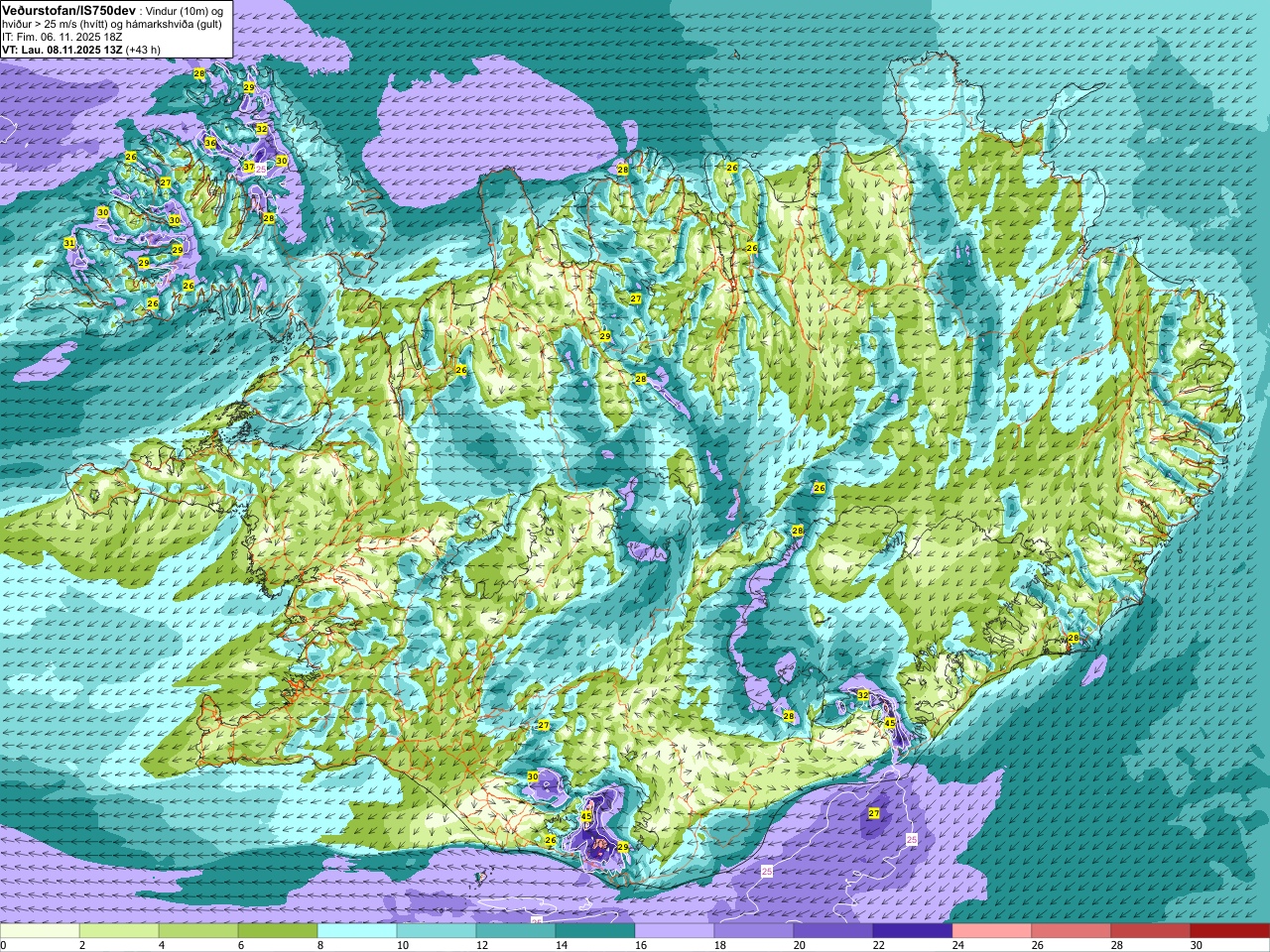1270x952 pixels.
Task: Click the 26–28 m/s salmon legend swatch
Action: (x=1072, y=931)
